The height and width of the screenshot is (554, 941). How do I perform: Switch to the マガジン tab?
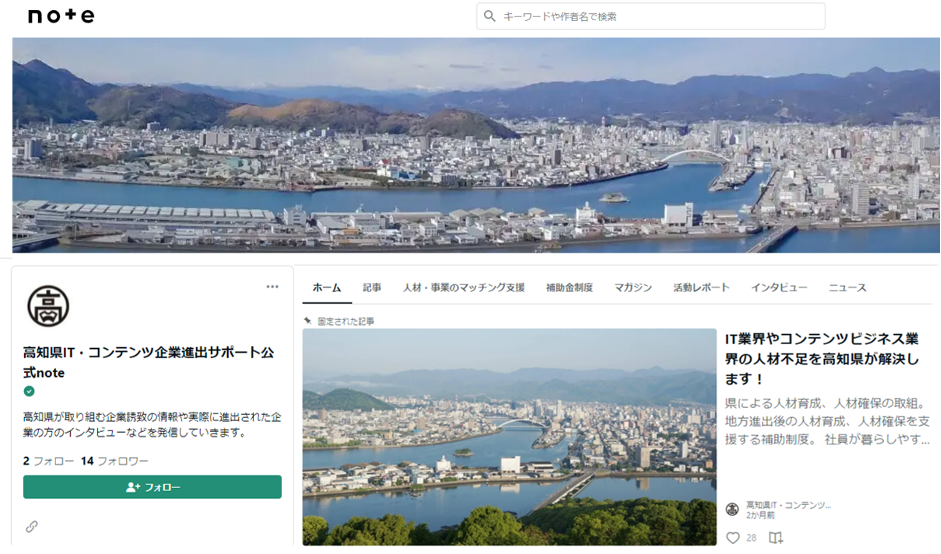pos(633,288)
